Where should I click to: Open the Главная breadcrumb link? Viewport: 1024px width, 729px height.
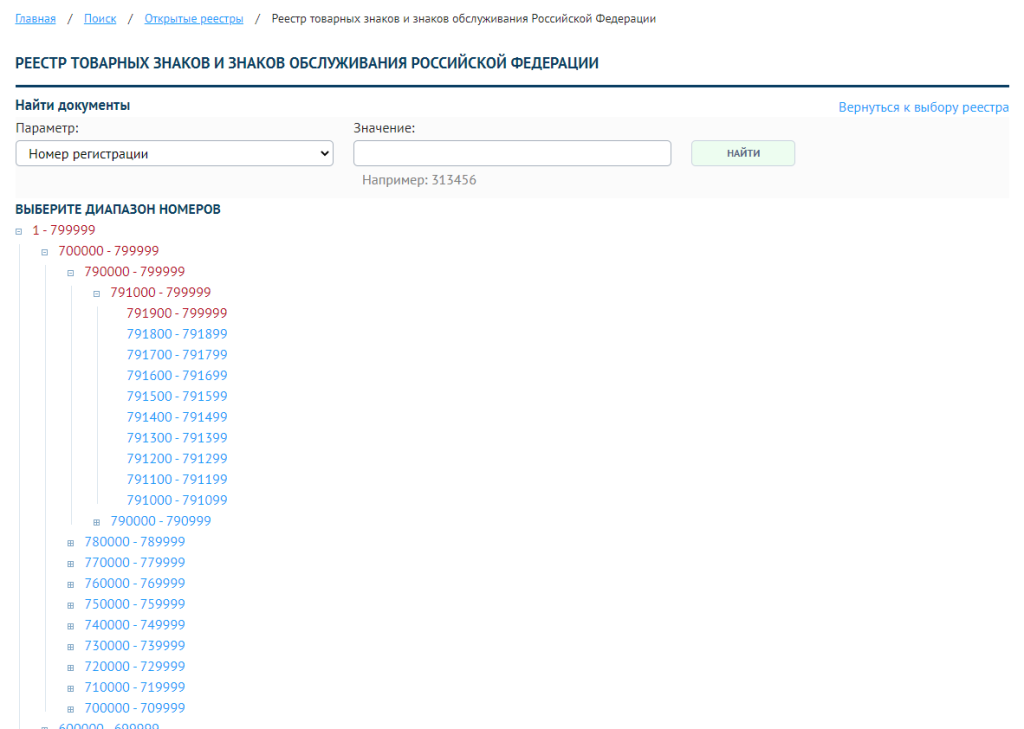point(35,18)
